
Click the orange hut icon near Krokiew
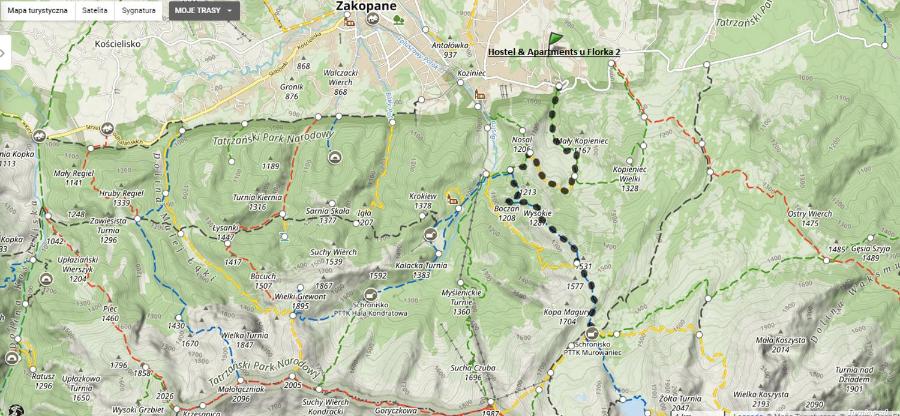tap(452, 199)
